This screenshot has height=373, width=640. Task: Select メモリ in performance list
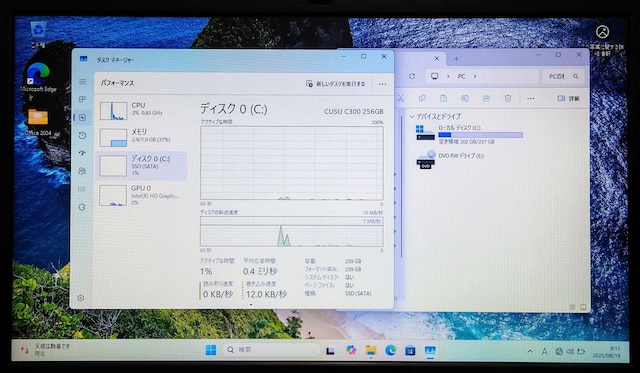(141, 137)
